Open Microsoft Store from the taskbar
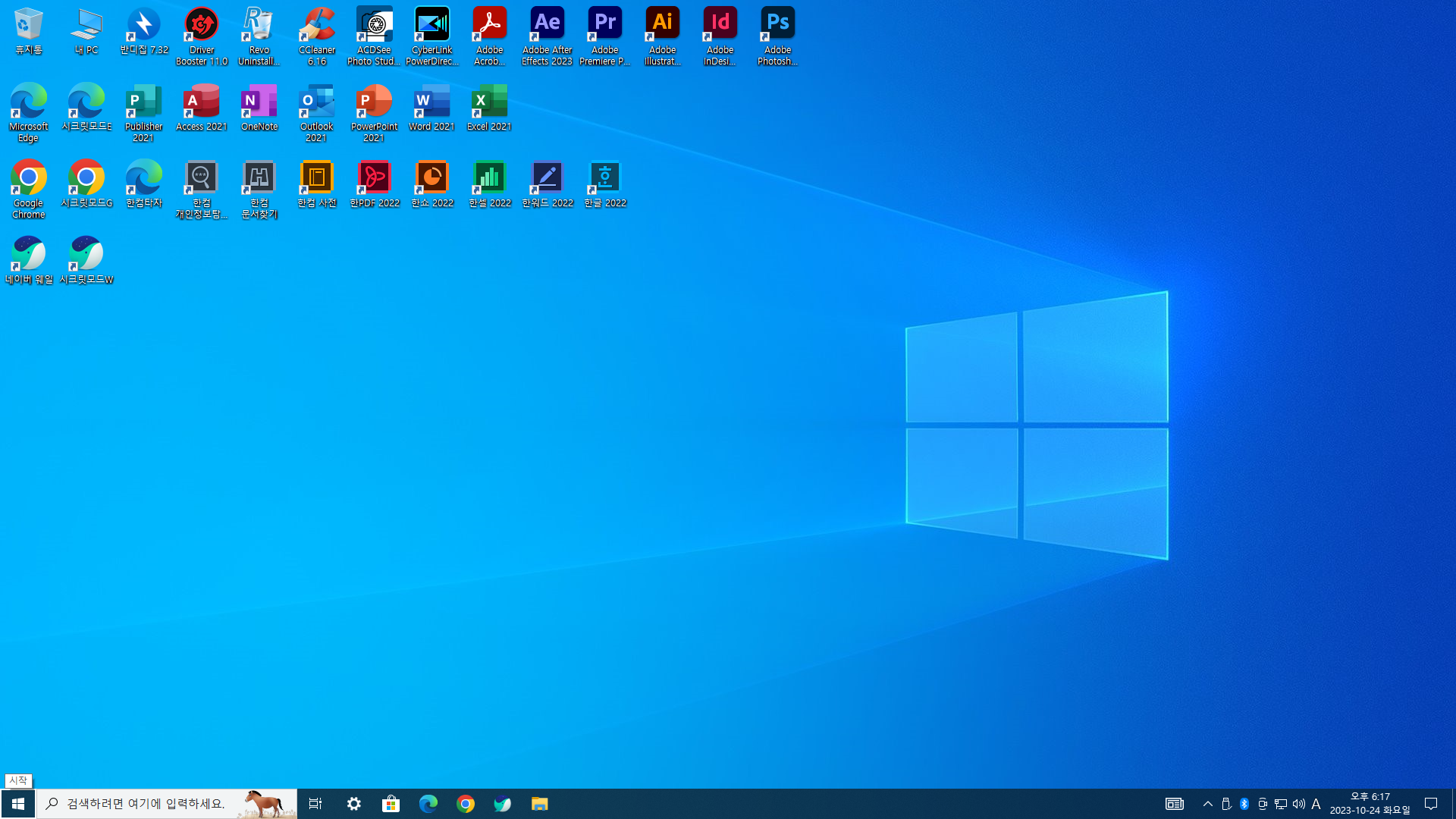The width and height of the screenshot is (1456, 819). pyautogui.click(x=391, y=804)
